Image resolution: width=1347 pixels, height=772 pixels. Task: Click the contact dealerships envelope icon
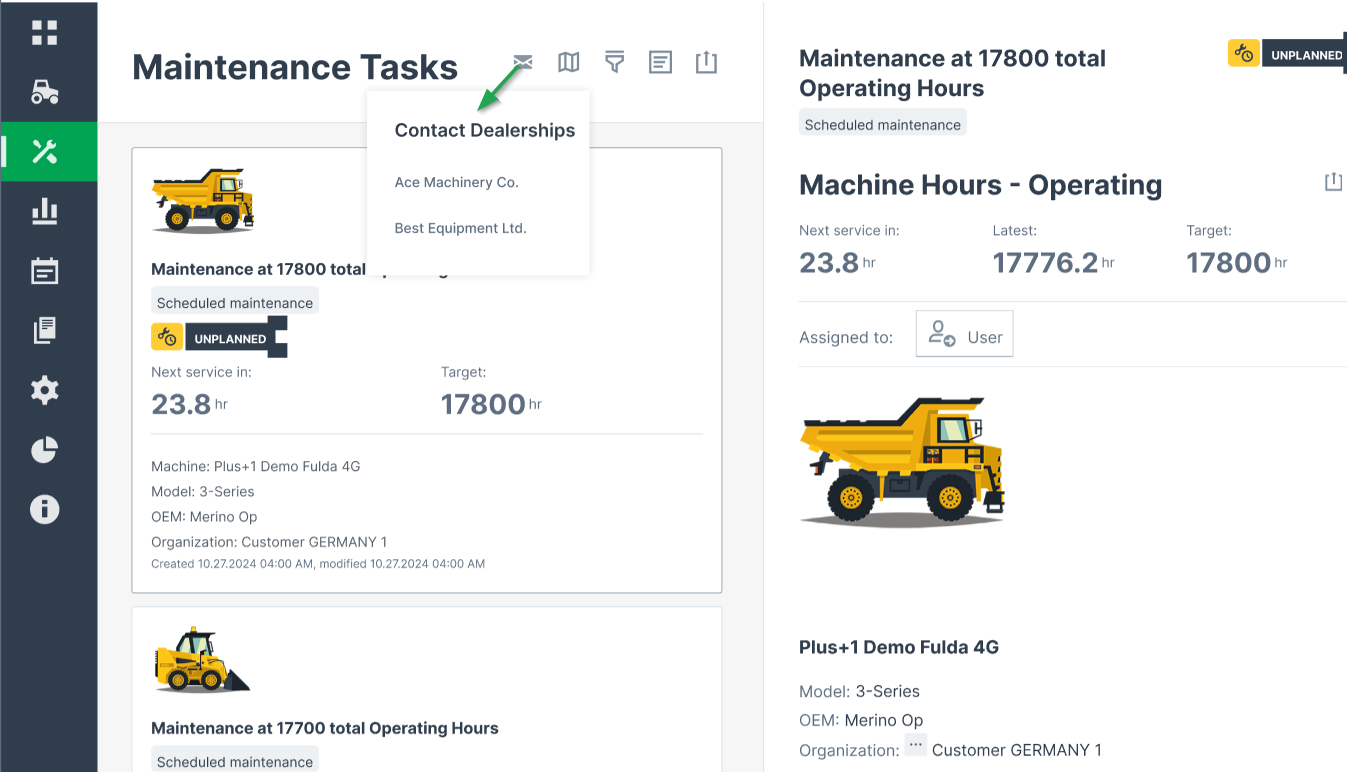click(x=522, y=63)
